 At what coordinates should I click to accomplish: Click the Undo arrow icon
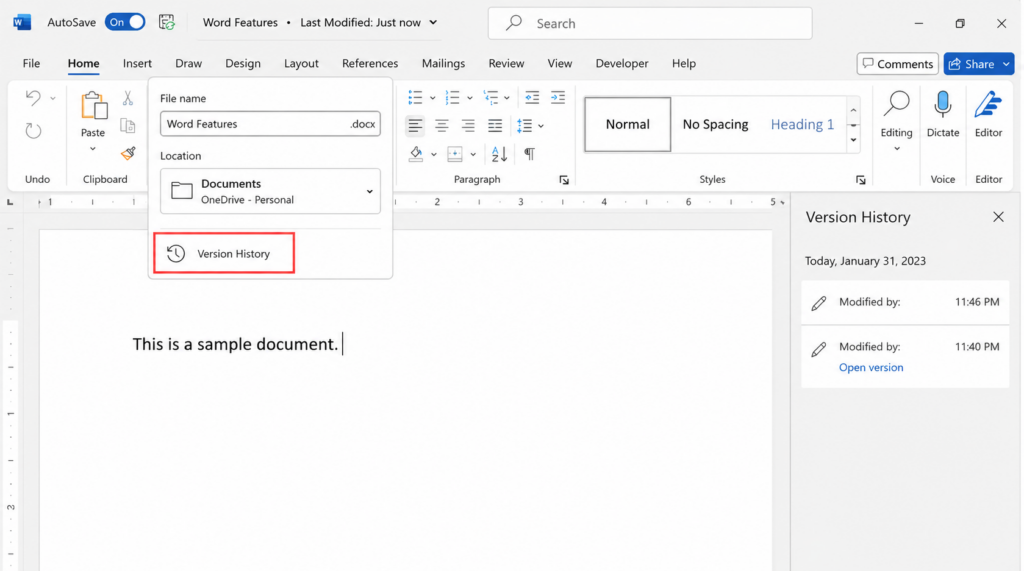point(33,98)
